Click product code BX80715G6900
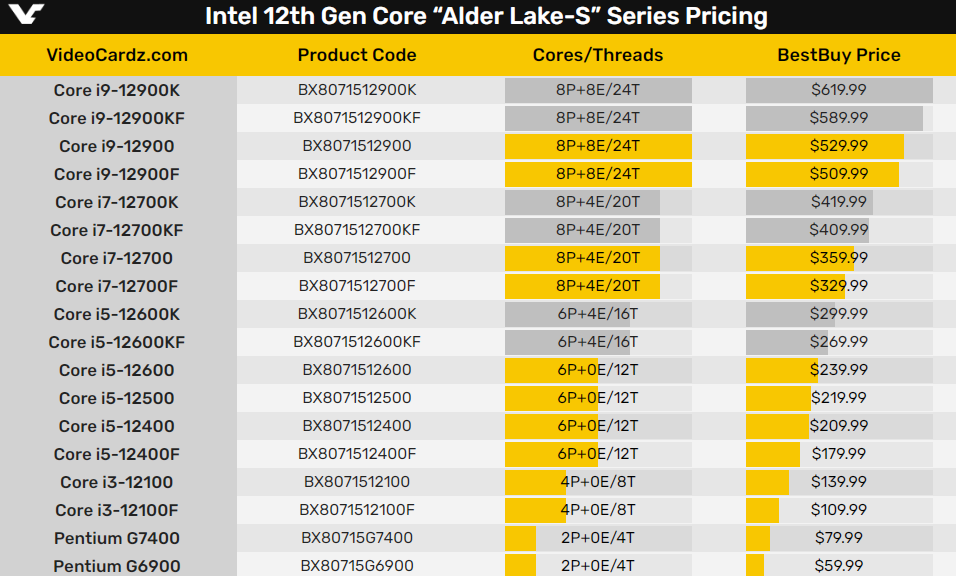This screenshot has width=956, height=576. pos(357,566)
